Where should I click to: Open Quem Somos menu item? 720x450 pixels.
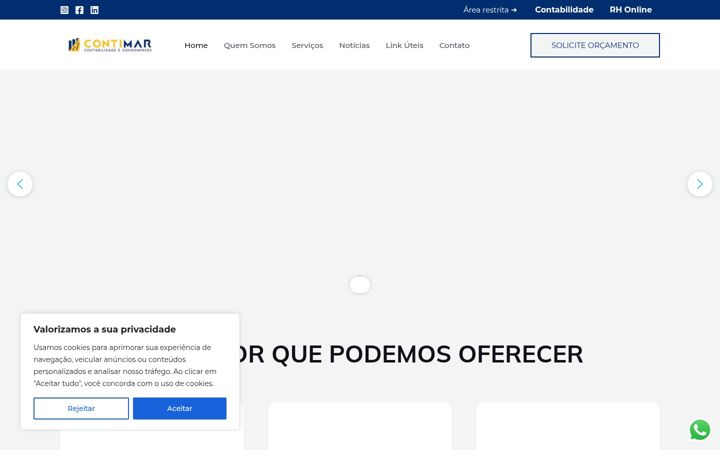point(250,45)
